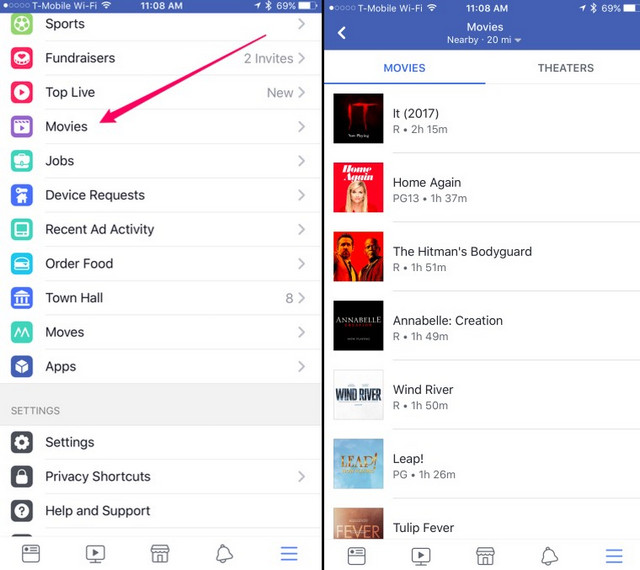Tap the '8' count on Town Hall
The height and width of the screenshot is (570, 640).
coord(289,298)
